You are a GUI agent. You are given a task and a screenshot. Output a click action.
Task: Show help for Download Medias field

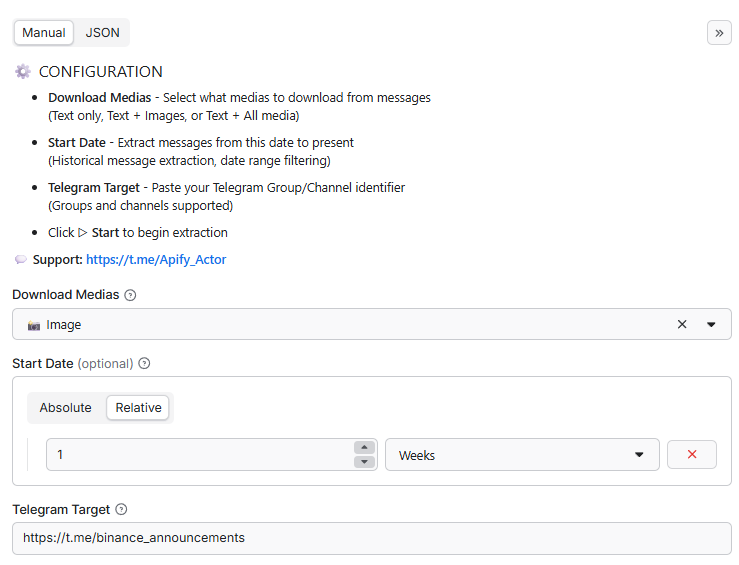click(x=130, y=295)
